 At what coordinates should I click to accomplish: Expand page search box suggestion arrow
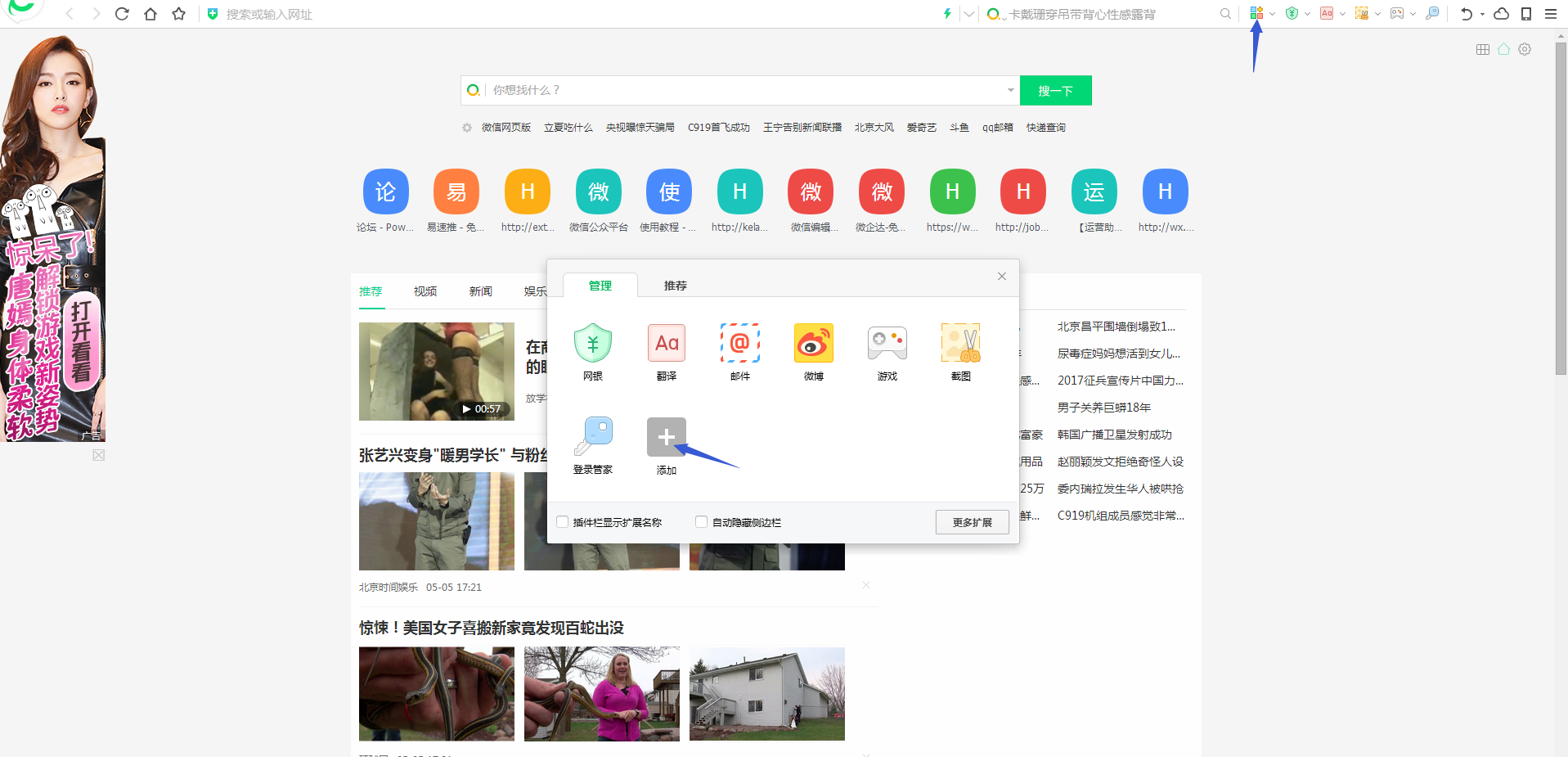click(1011, 90)
